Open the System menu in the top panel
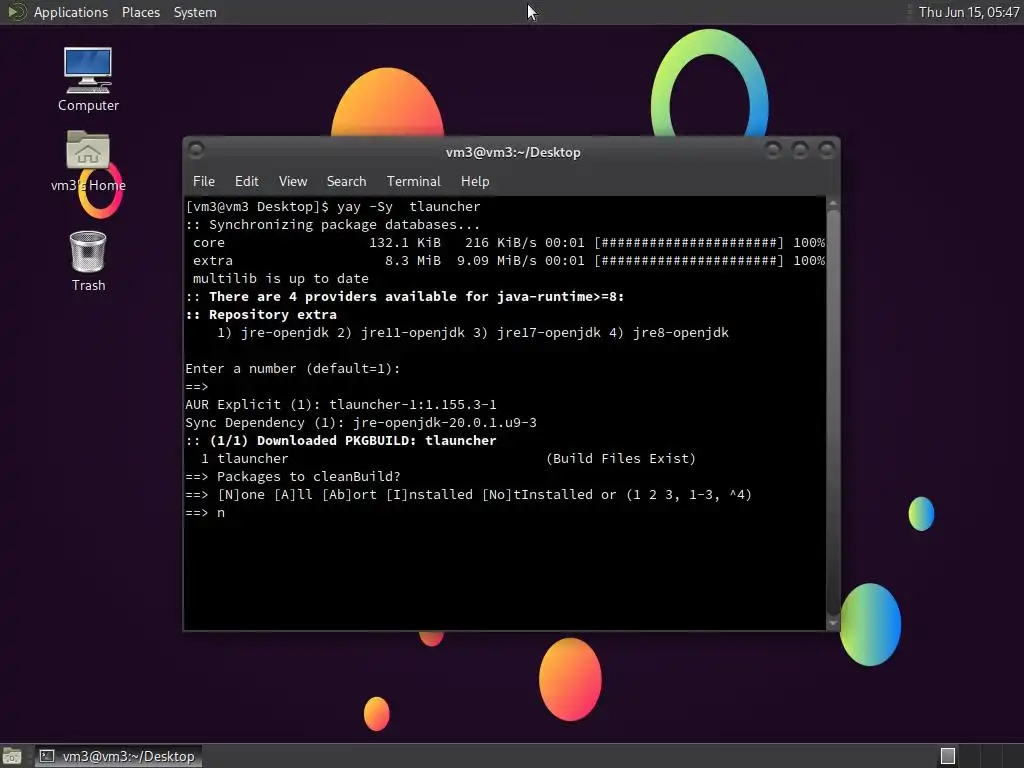The width and height of the screenshot is (1024, 768). 195,12
